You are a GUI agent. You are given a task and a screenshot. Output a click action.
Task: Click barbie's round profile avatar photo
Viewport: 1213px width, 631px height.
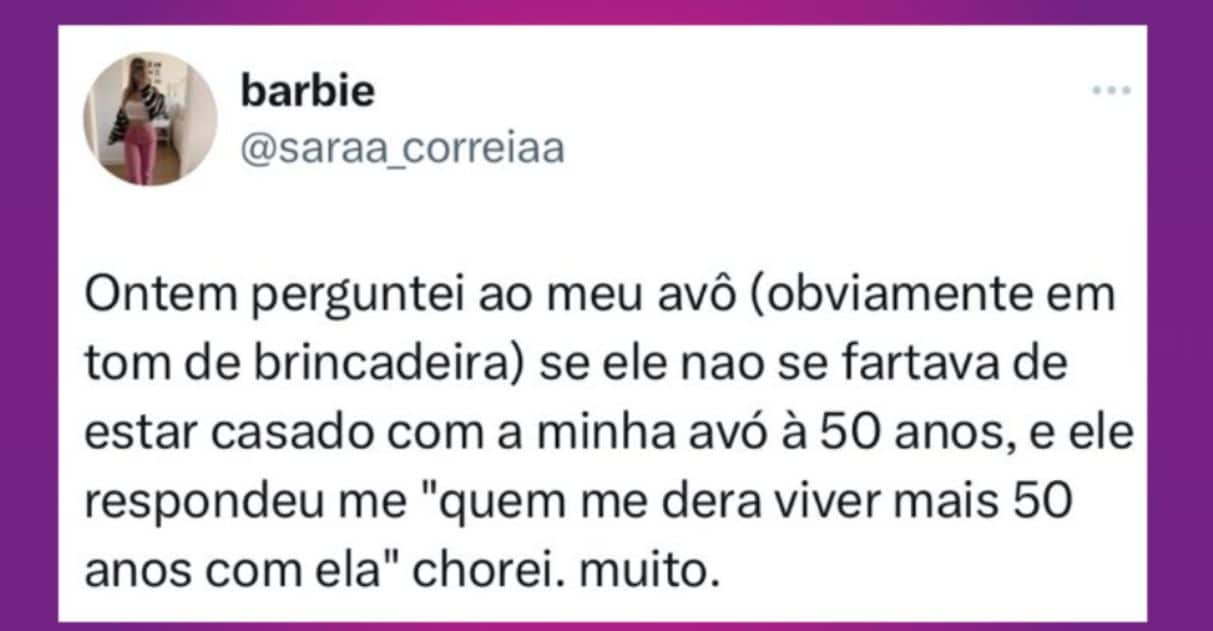click(150, 121)
